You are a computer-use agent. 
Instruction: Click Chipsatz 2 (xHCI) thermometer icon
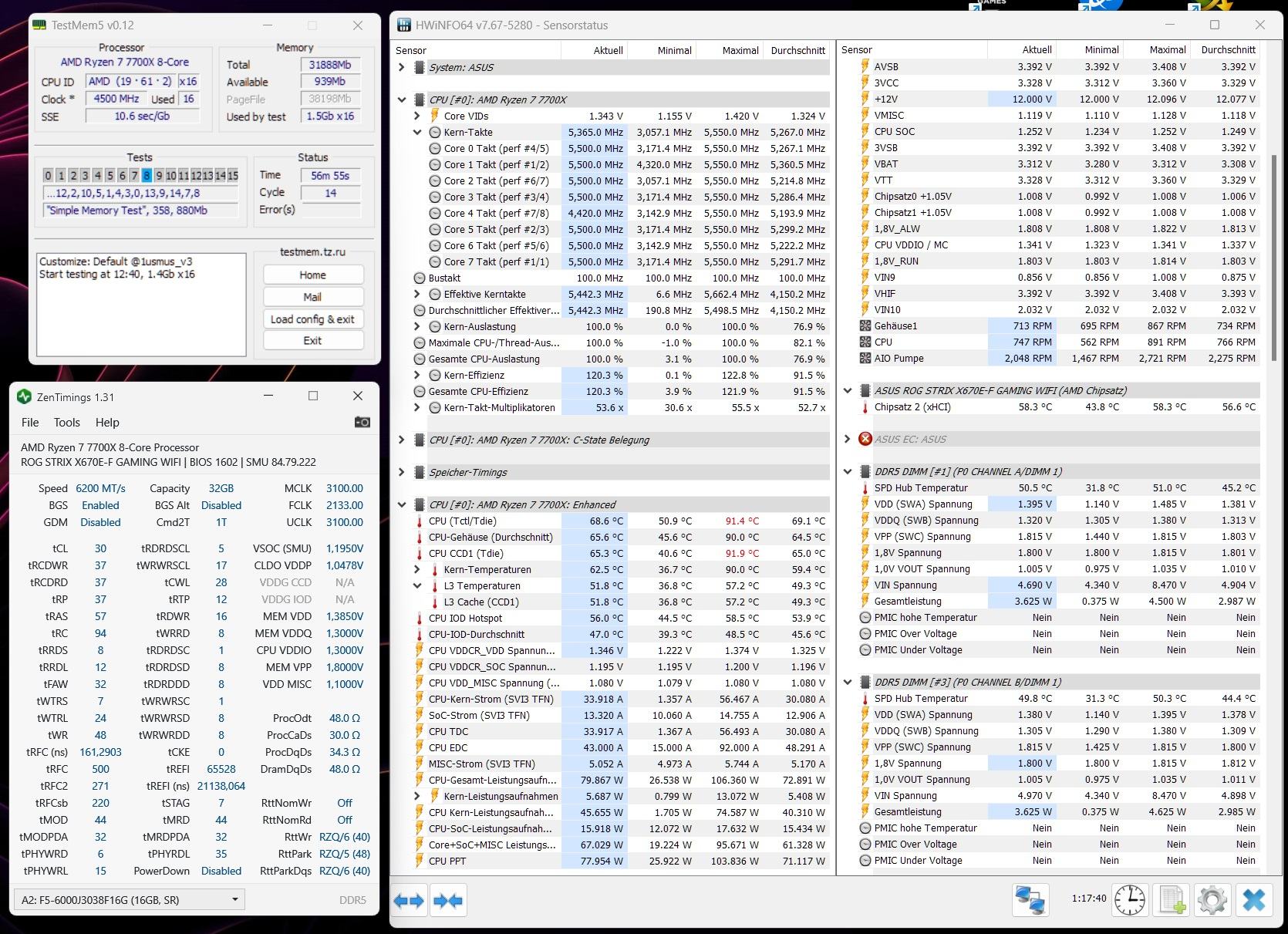(x=865, y=406)
